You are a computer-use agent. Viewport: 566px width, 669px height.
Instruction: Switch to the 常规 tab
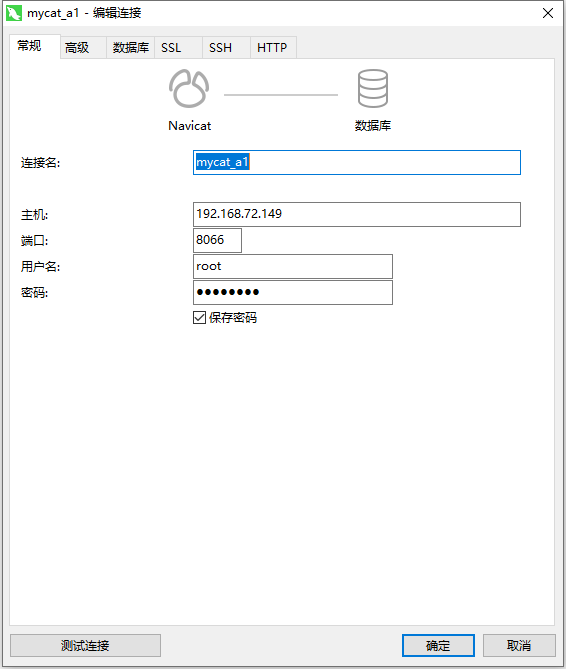[35, 46]
